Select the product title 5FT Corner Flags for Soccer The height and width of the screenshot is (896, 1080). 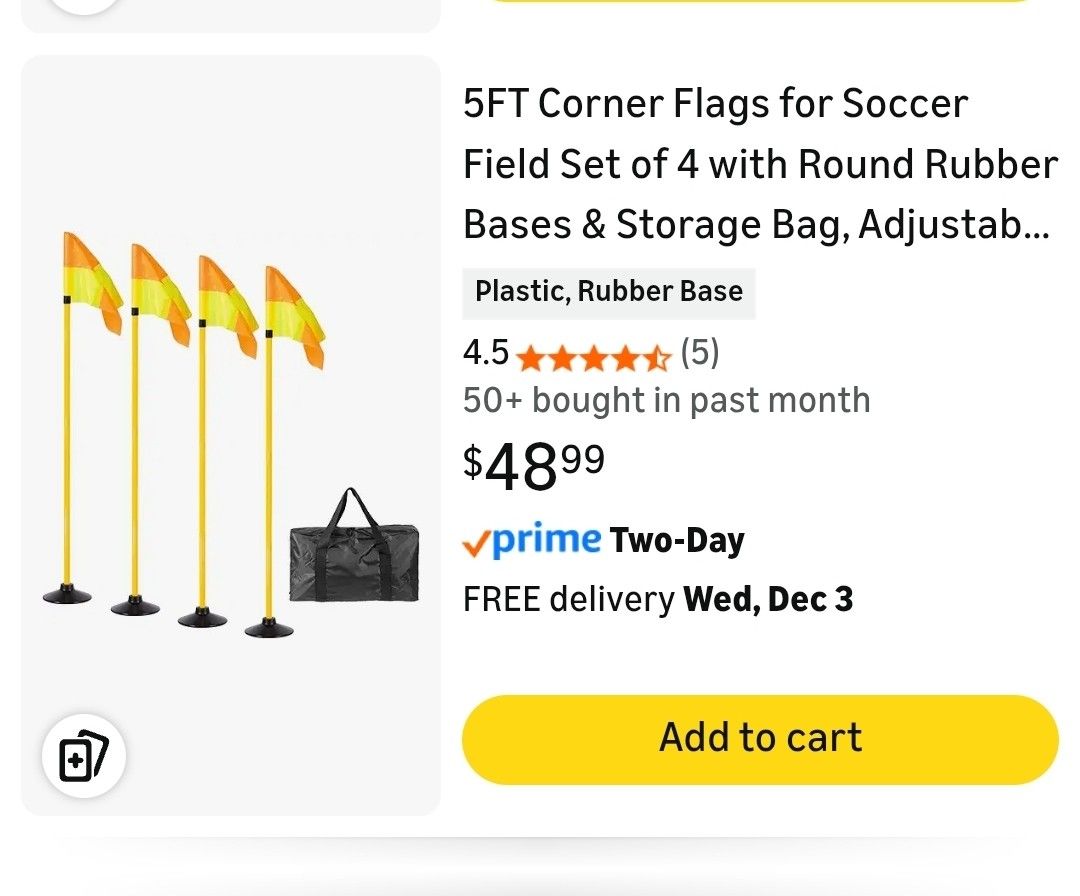[x=715, y=103]
